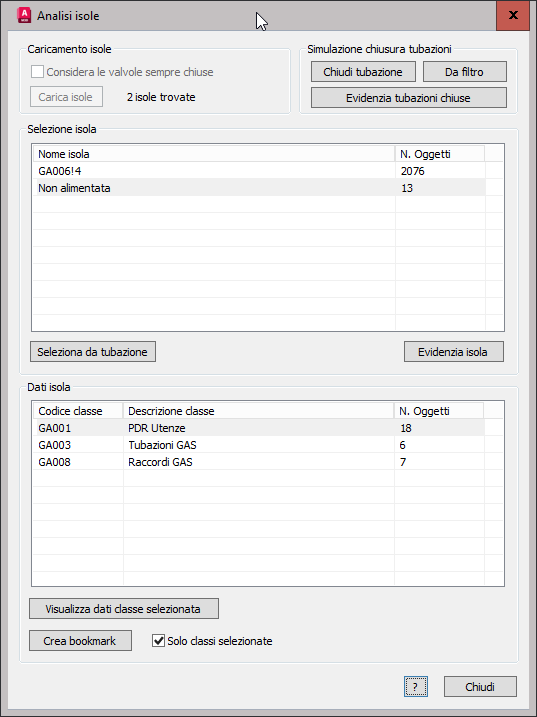This screenshot has height=717, width=537.
Task: Click the Da filtro button
Action: [464, 72]
